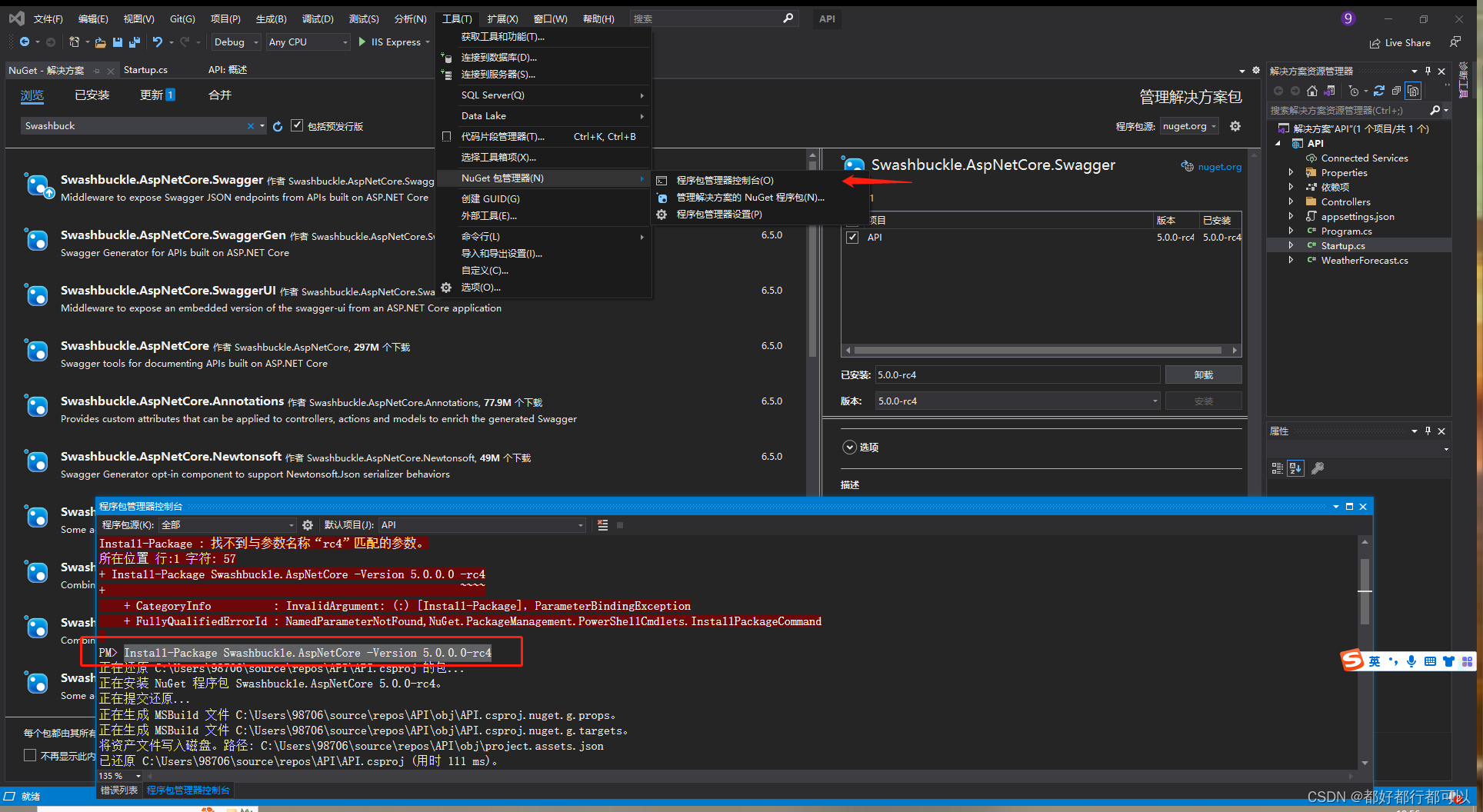This screenshot has width=1483, height=812.
Task: Toggle include prerelease checkbox
Action: [297, 125]
